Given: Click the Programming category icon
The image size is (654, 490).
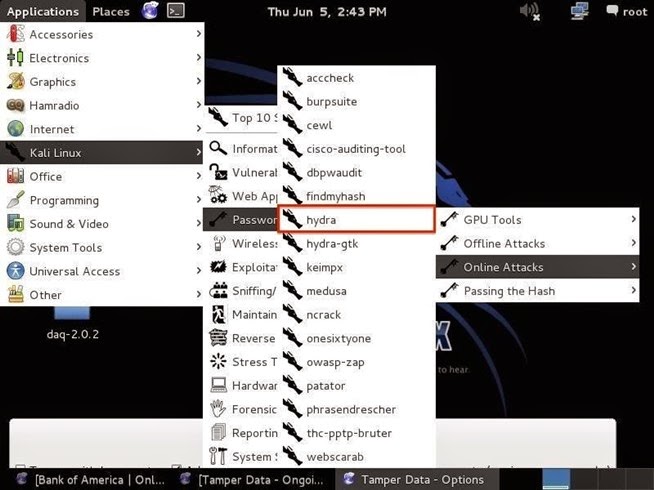Looking at the screenshot, I should tap(15, 200).
